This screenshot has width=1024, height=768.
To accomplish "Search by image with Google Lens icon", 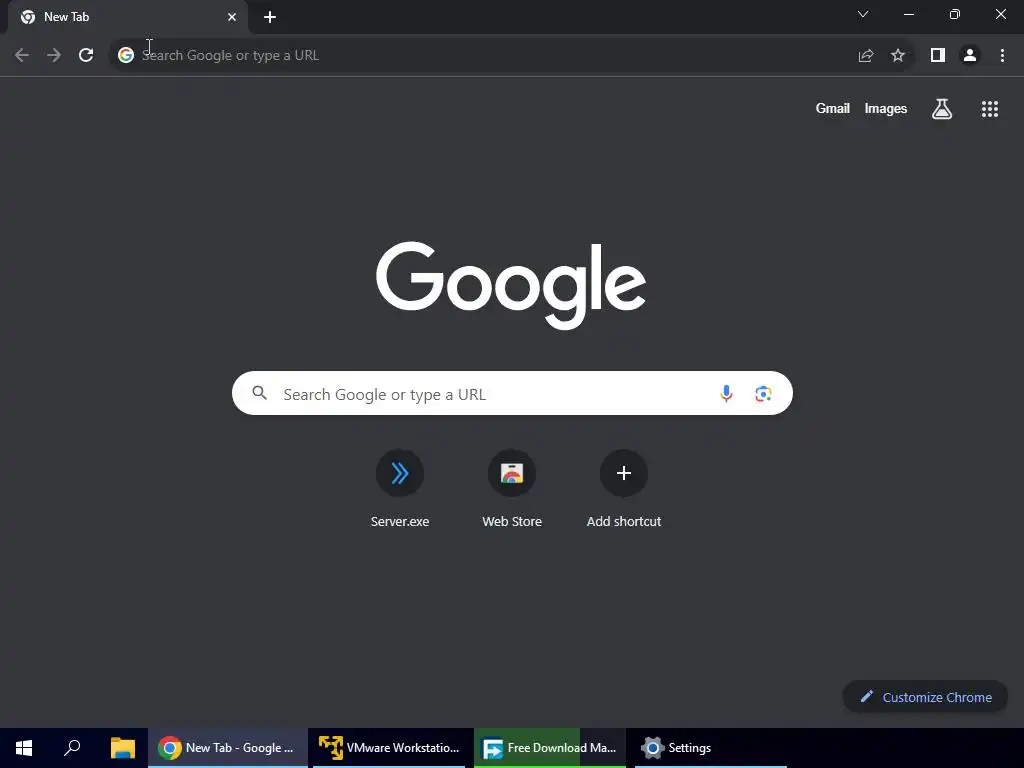I will click(x=763, y=393).
